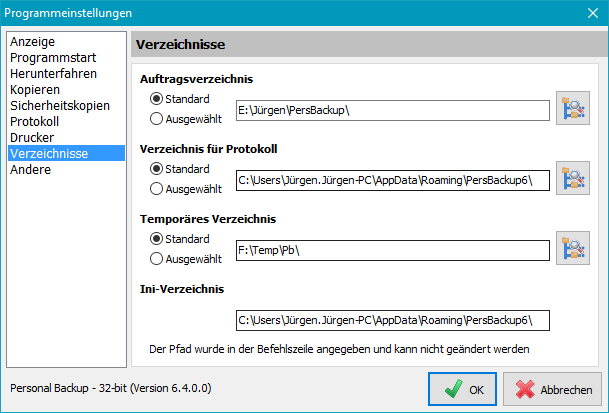This screenshot has height=413, width=609.
Task: Browse folder for Auftragsverzeichnis
Action: point(573,108)
